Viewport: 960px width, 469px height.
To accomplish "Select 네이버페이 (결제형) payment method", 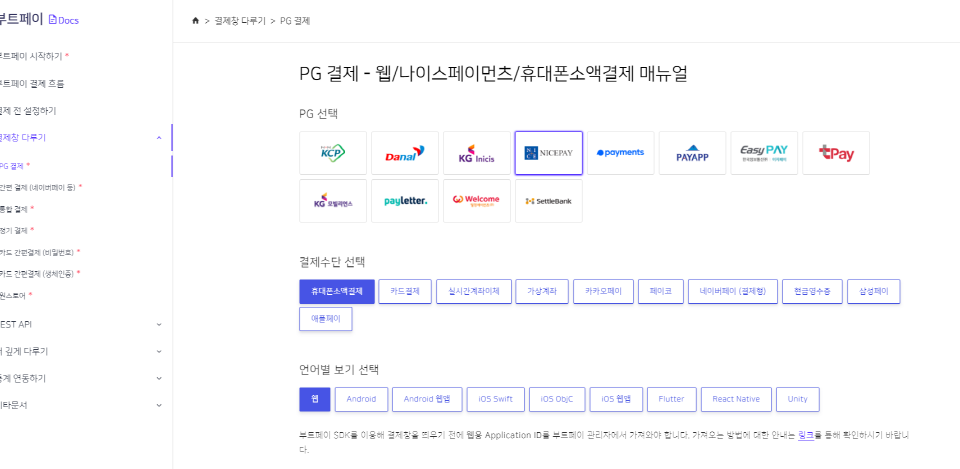I will point(733,291).
